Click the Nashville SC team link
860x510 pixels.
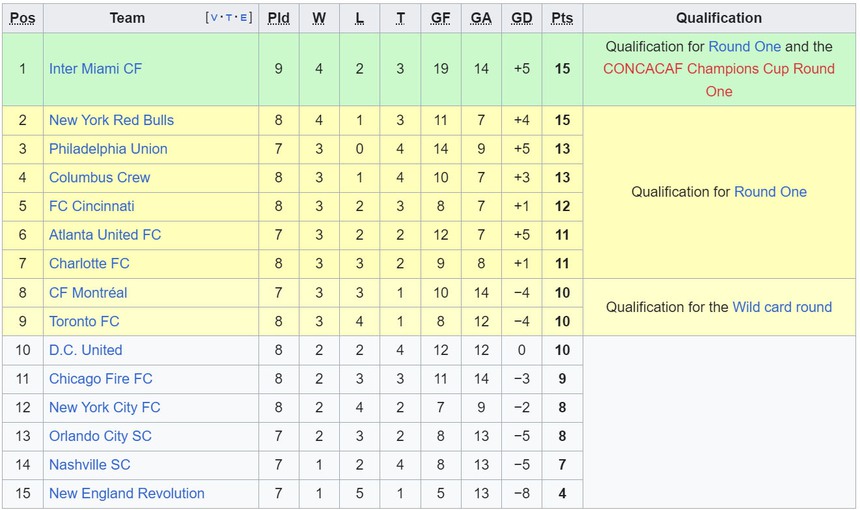coord(89,465)
